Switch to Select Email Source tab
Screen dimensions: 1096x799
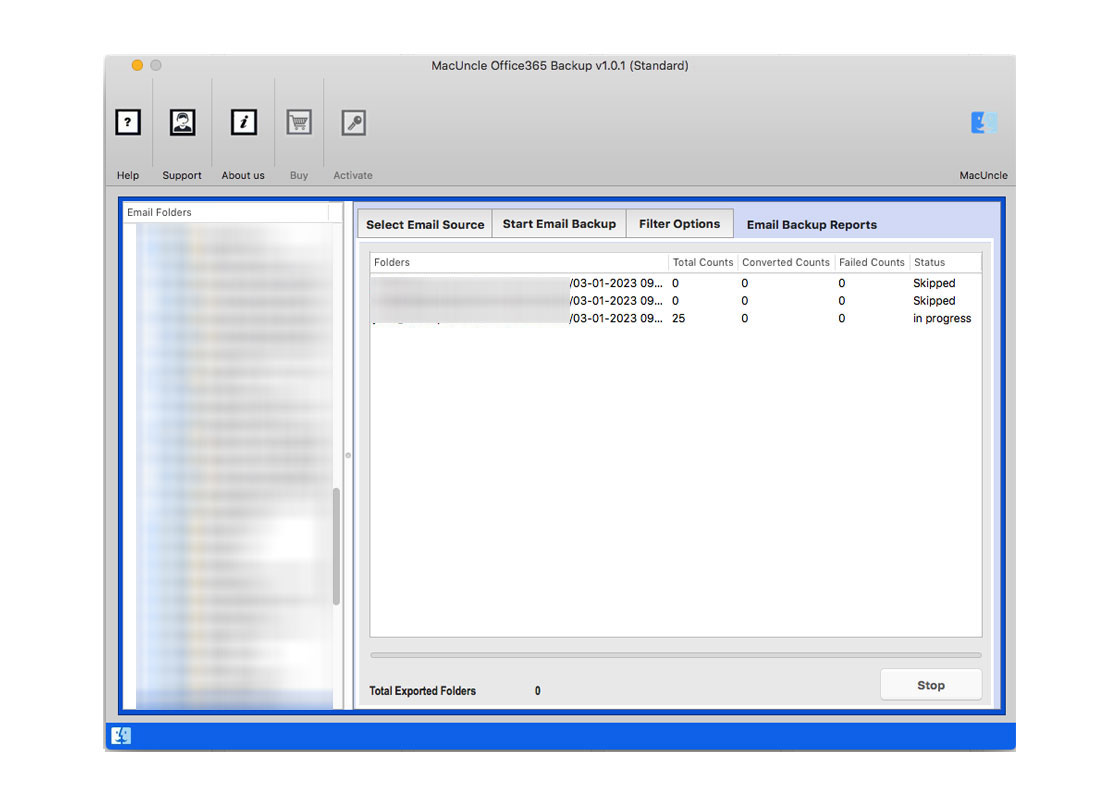coord(425,224)
